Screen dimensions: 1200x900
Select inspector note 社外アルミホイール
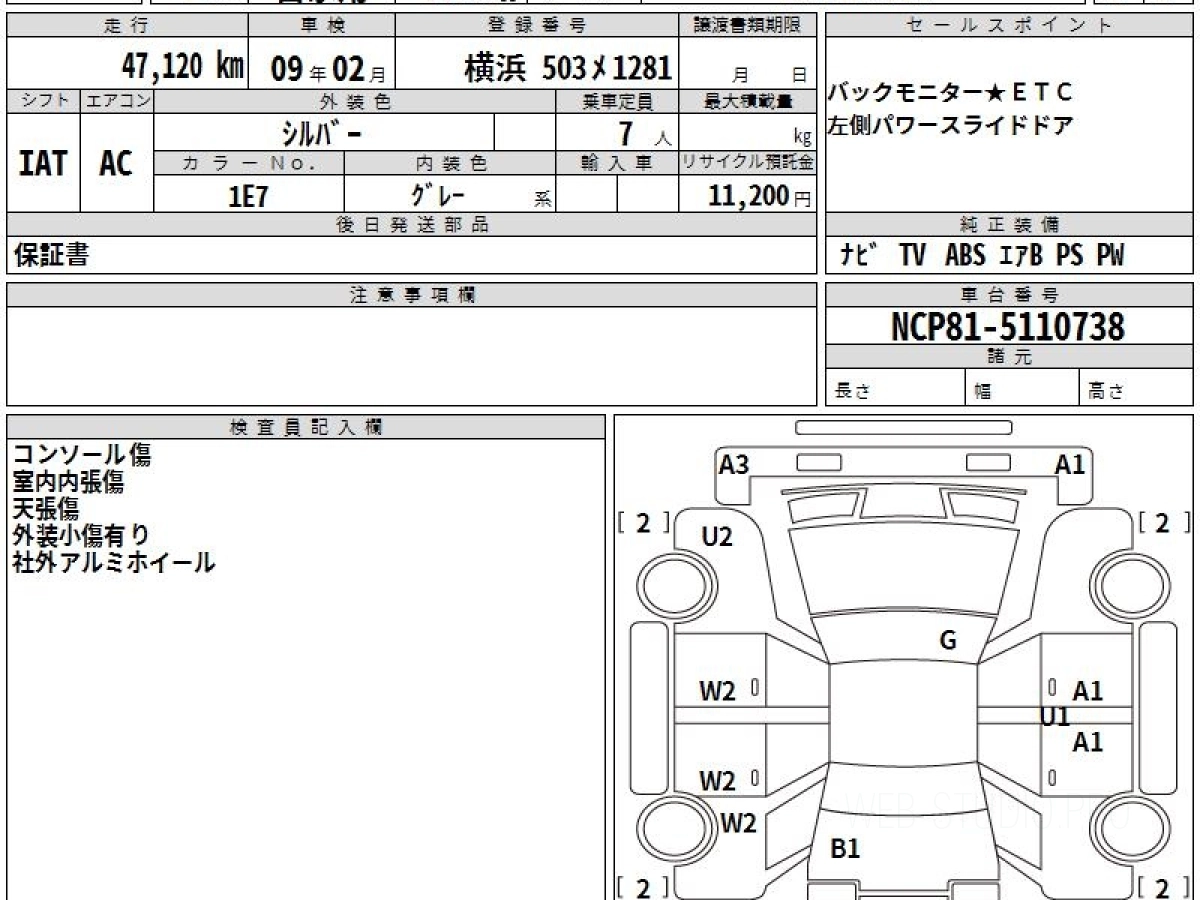coord(113,562)
